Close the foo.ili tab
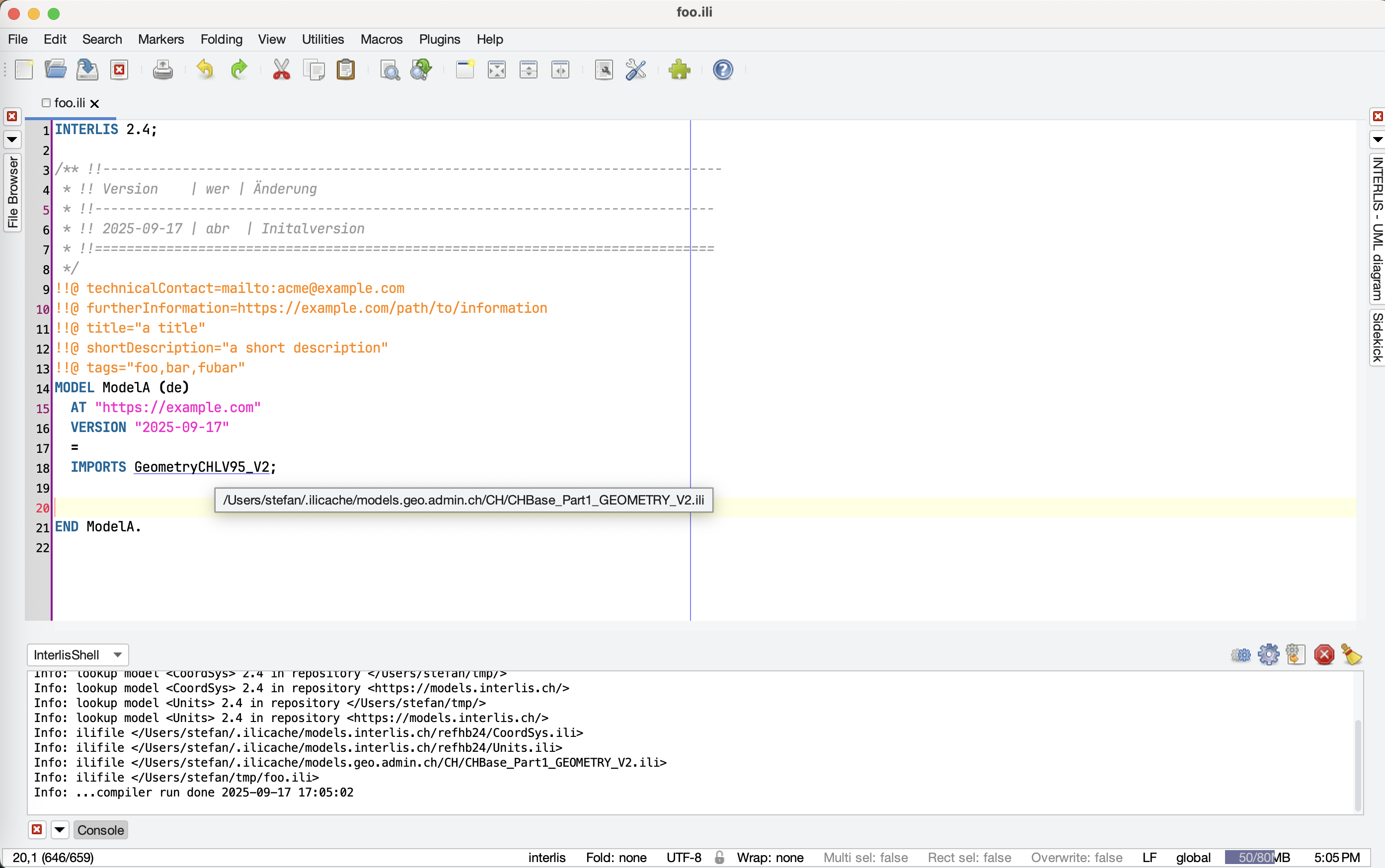The width and height of the screenshot is (1385, 868). pyautogui.click(x=95, y=103)
